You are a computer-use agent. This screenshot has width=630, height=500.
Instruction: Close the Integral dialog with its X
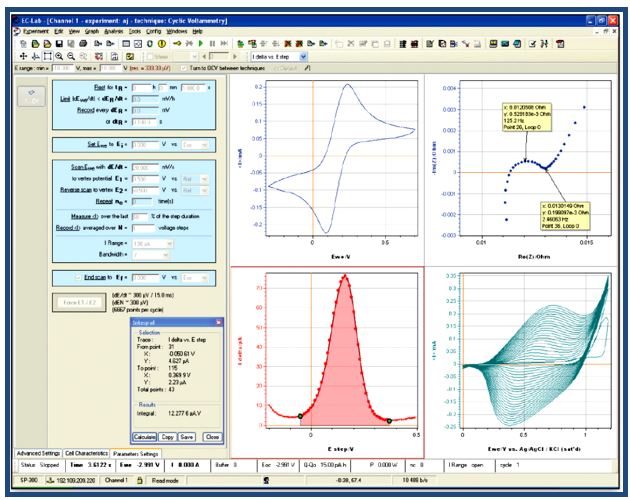[220, 323]
